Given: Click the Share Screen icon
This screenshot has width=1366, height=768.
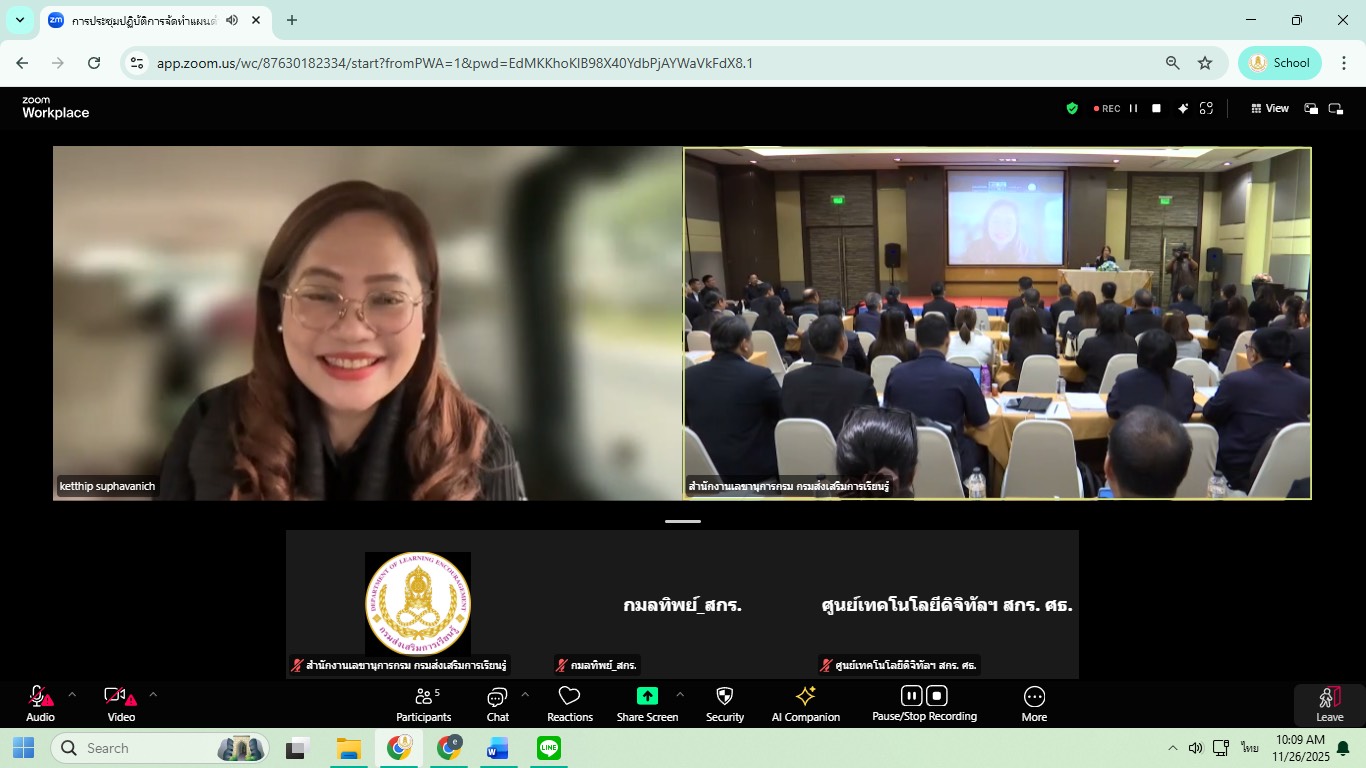Looking at the screenshot, I should click(x=647, y=697).
